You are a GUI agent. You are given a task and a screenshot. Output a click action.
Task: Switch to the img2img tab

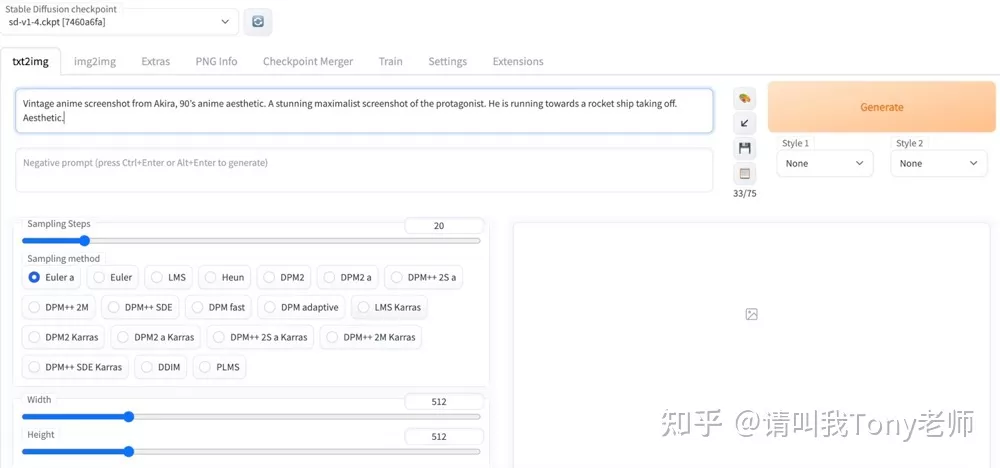[x=95, y=61]
